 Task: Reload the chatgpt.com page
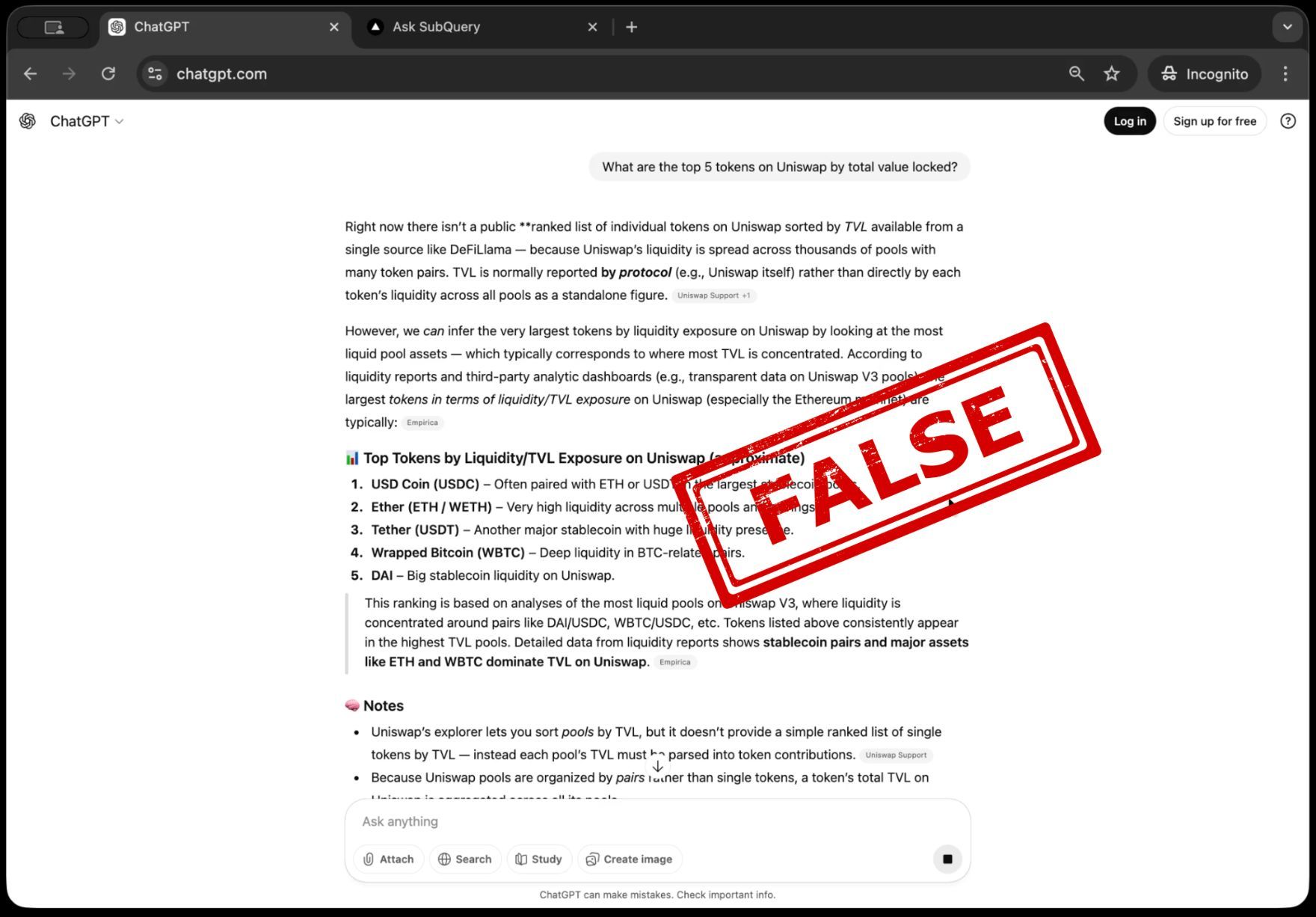(x=108, y=73)
